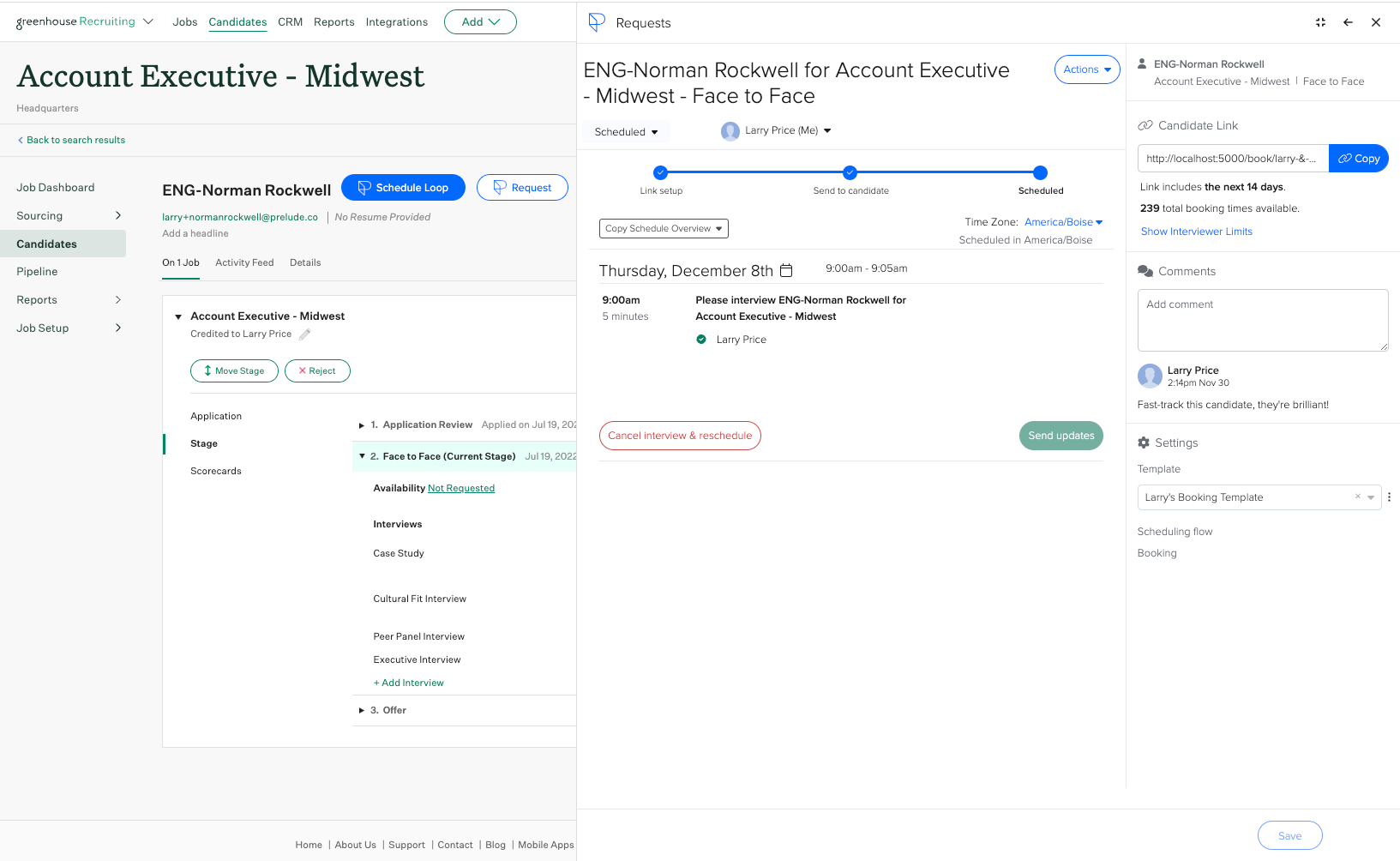Click Cancel interview & reschedule button
This screenshot has width=1400, height=861.
(680, 436)
